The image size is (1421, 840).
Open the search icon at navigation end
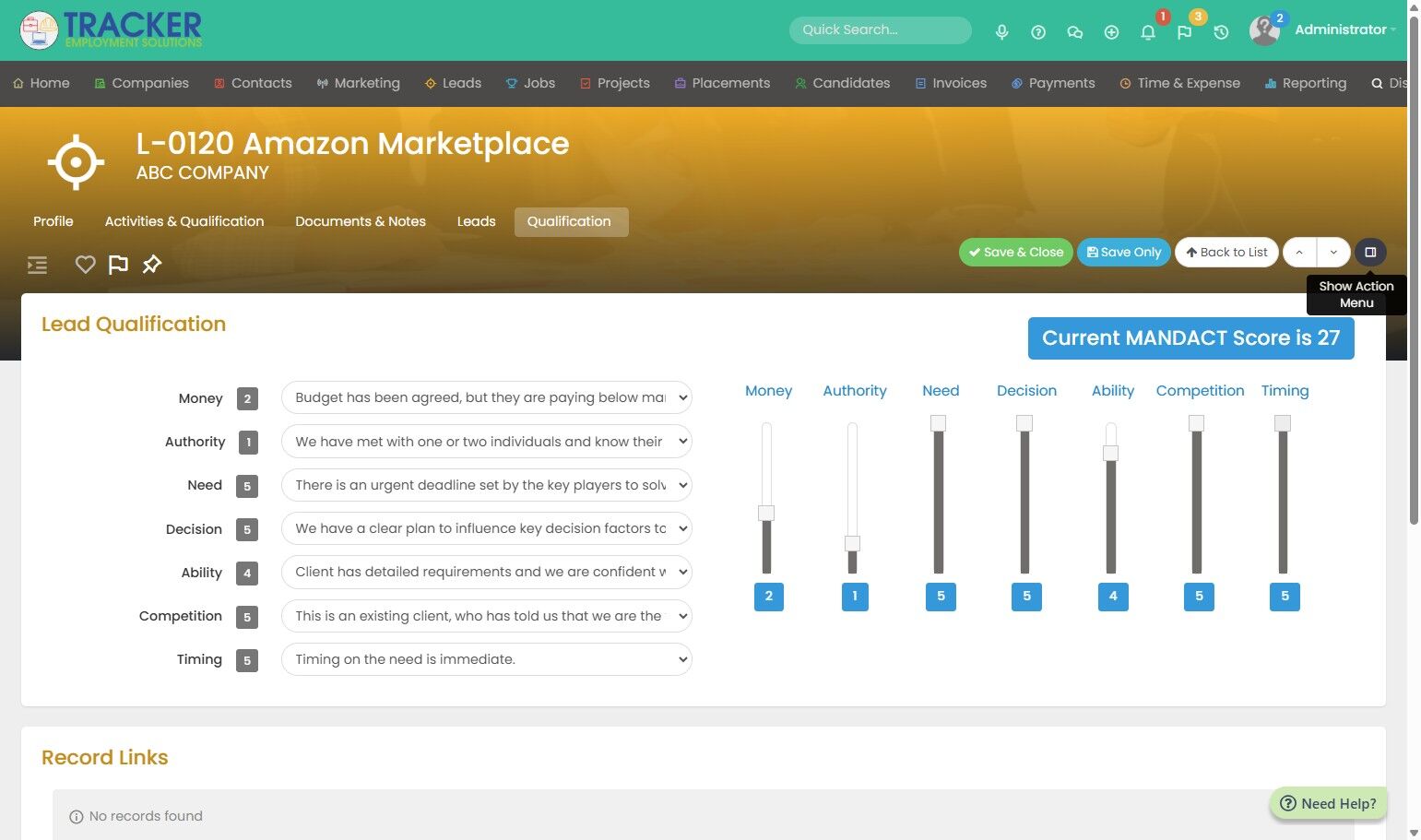[1377, 83]
